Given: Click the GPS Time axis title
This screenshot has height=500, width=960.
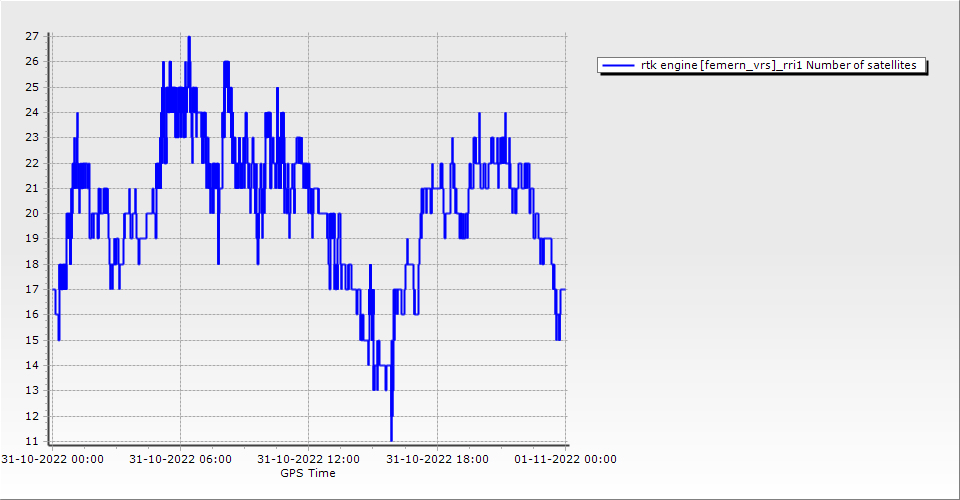Looking at the screenshot, I should tap(308, 474).
